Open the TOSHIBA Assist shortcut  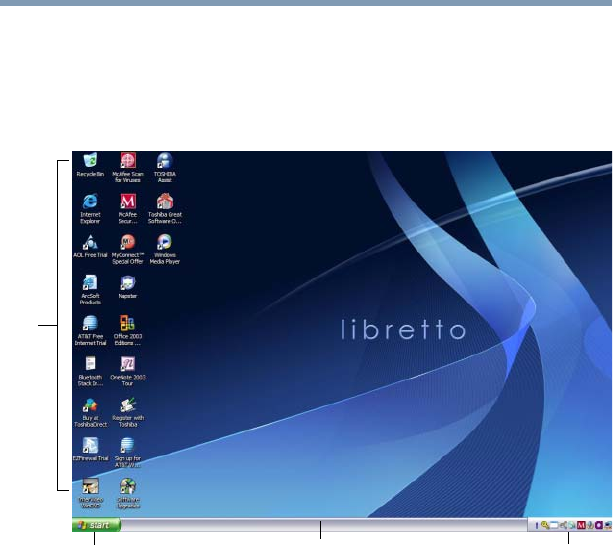click(x=165, y=167)
